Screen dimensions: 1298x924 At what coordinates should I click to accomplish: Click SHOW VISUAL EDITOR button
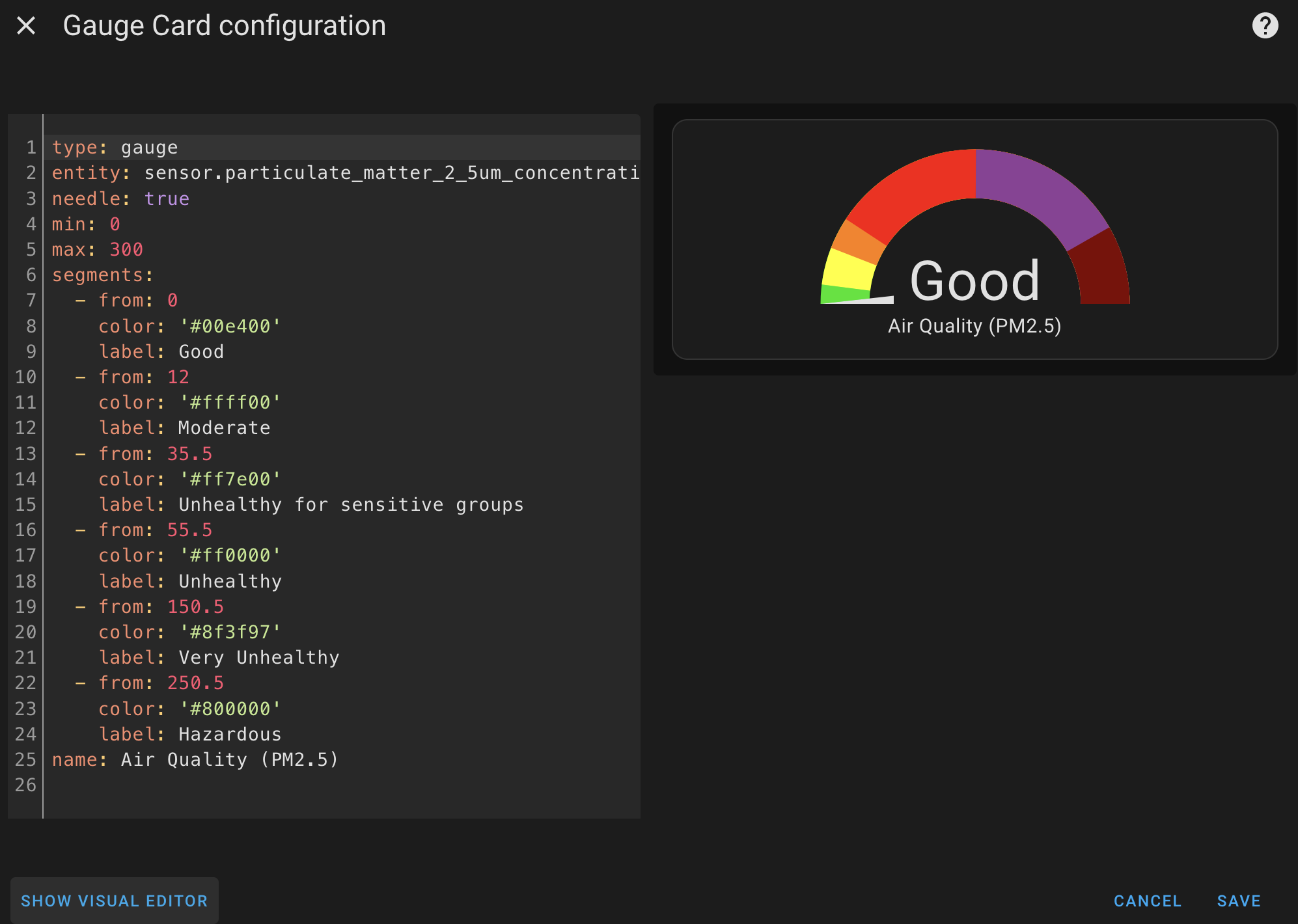tap(114, 901)
